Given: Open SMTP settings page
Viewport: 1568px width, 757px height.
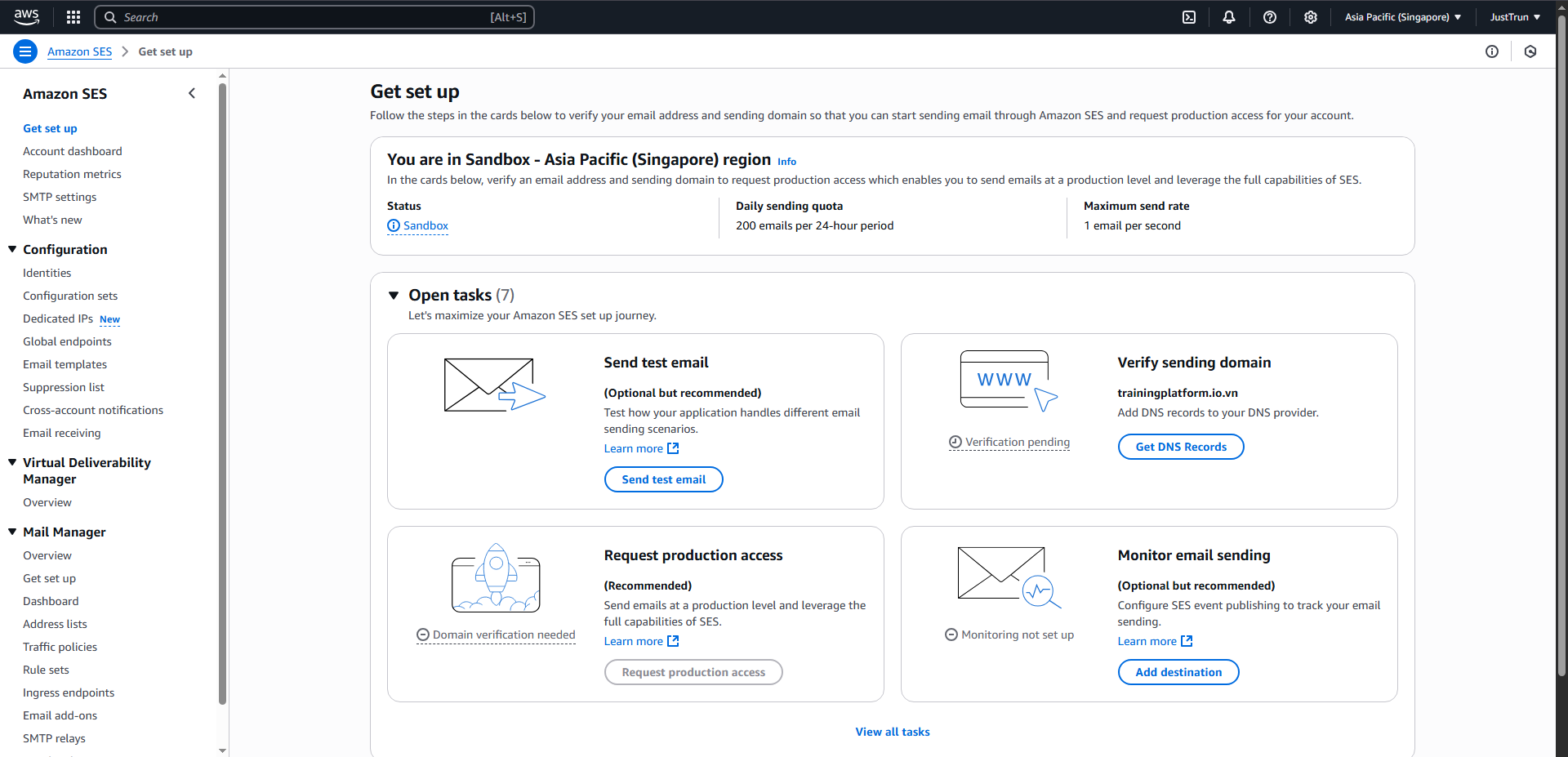Looking at the screenshot, I should point(60,197).
